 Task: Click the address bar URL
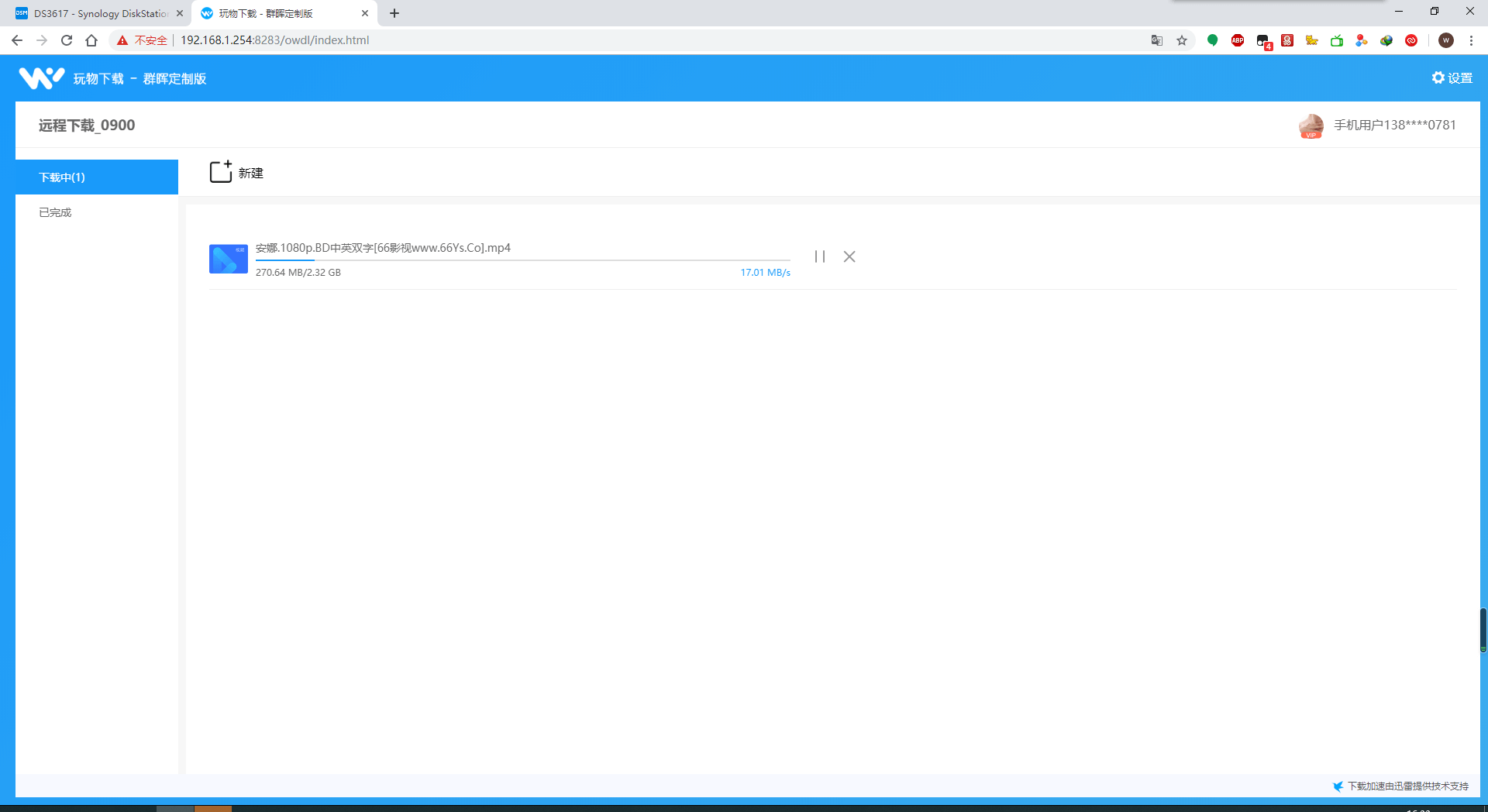pos(274,40)
